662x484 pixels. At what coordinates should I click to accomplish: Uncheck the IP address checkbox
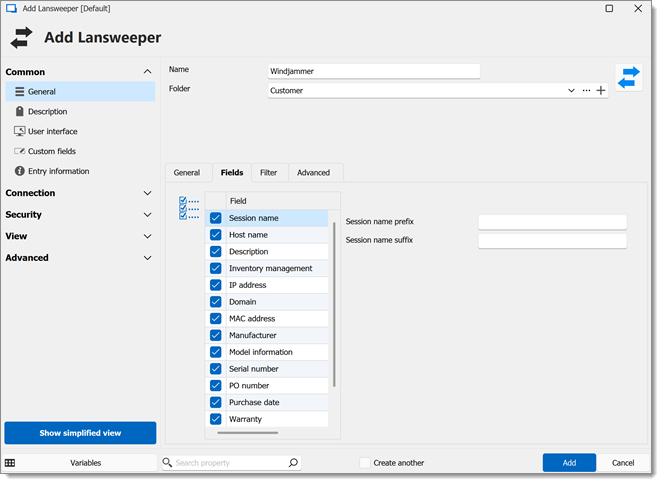point(216,285)
